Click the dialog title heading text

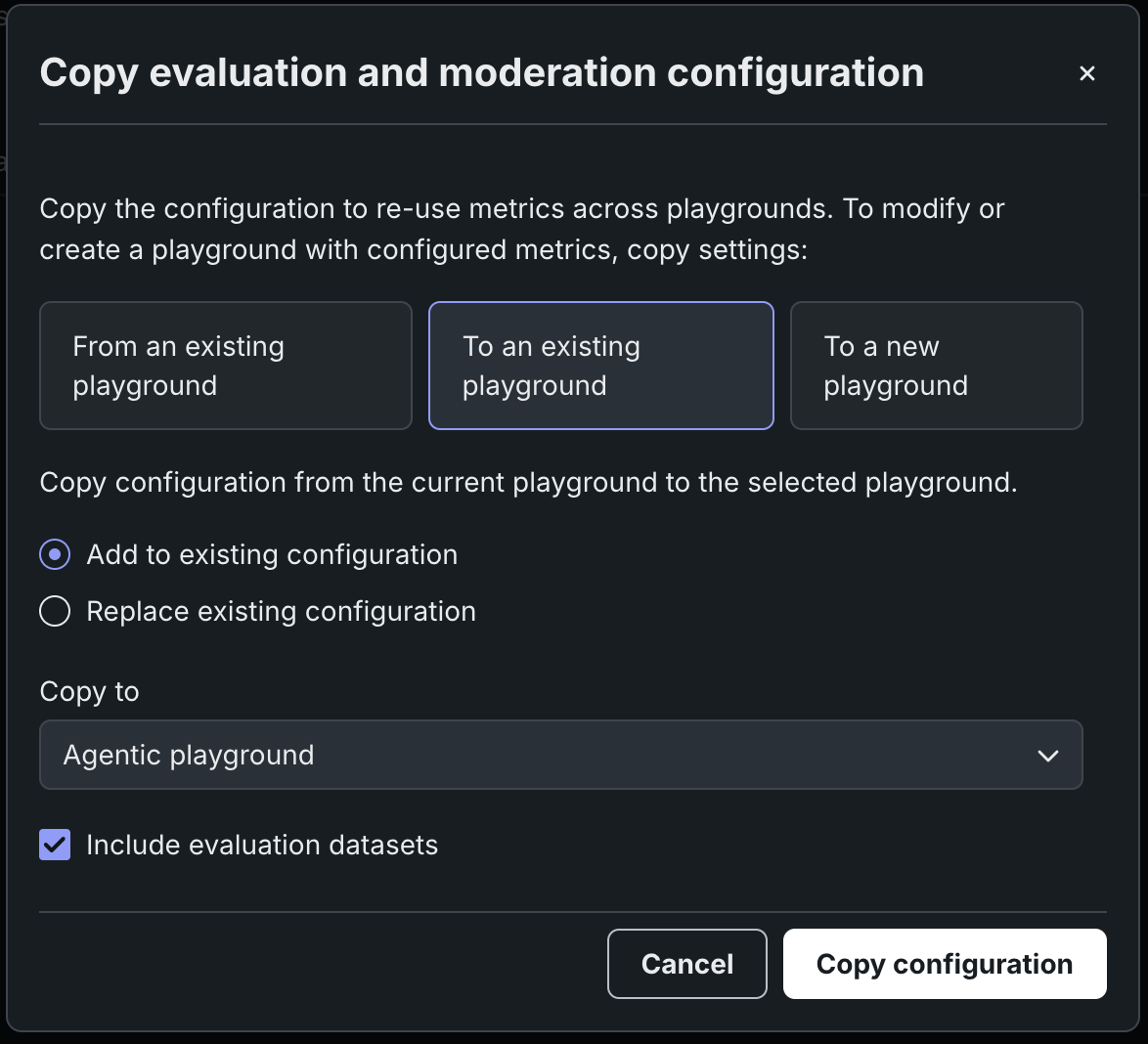(481, 73)
